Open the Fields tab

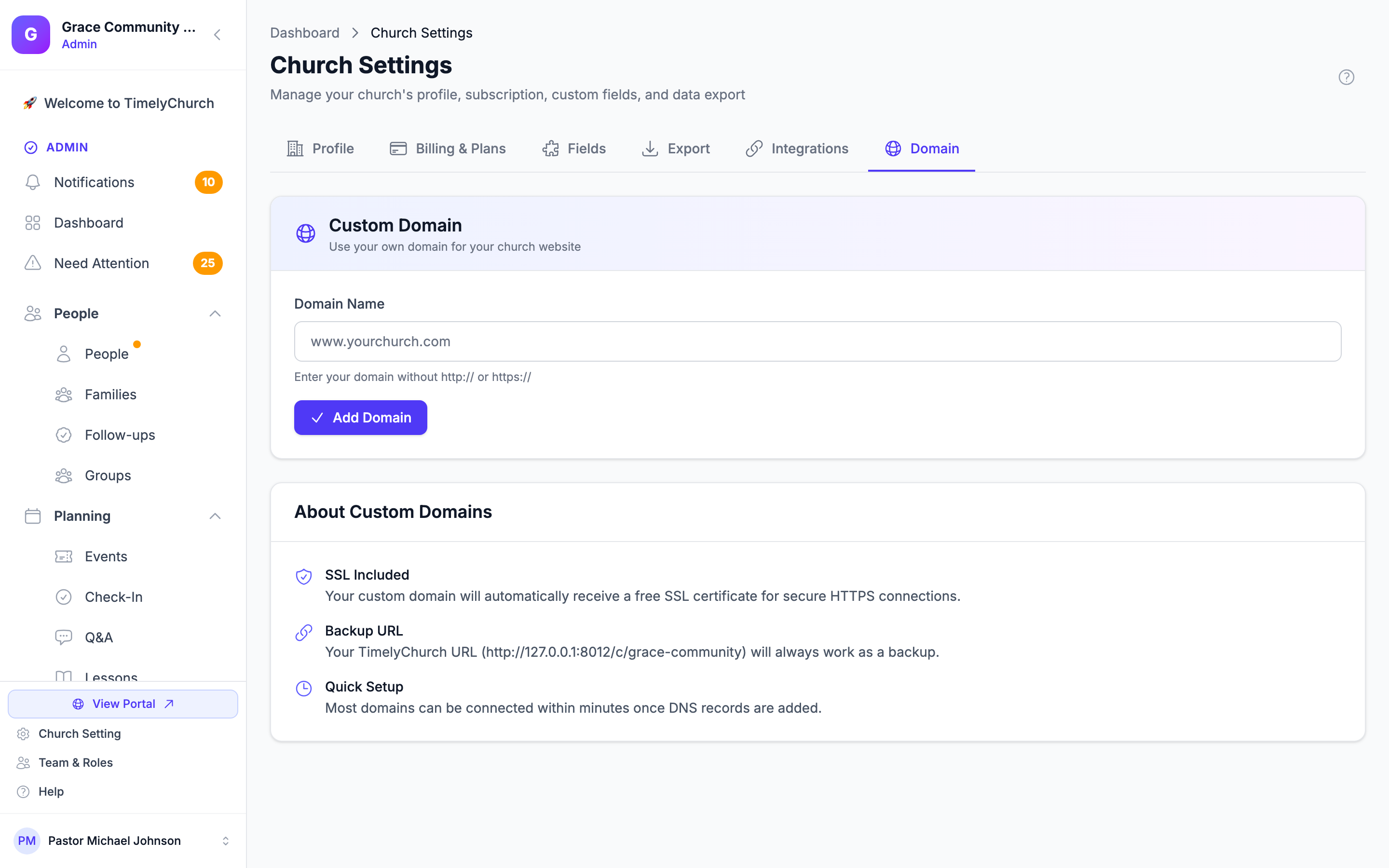574,149
